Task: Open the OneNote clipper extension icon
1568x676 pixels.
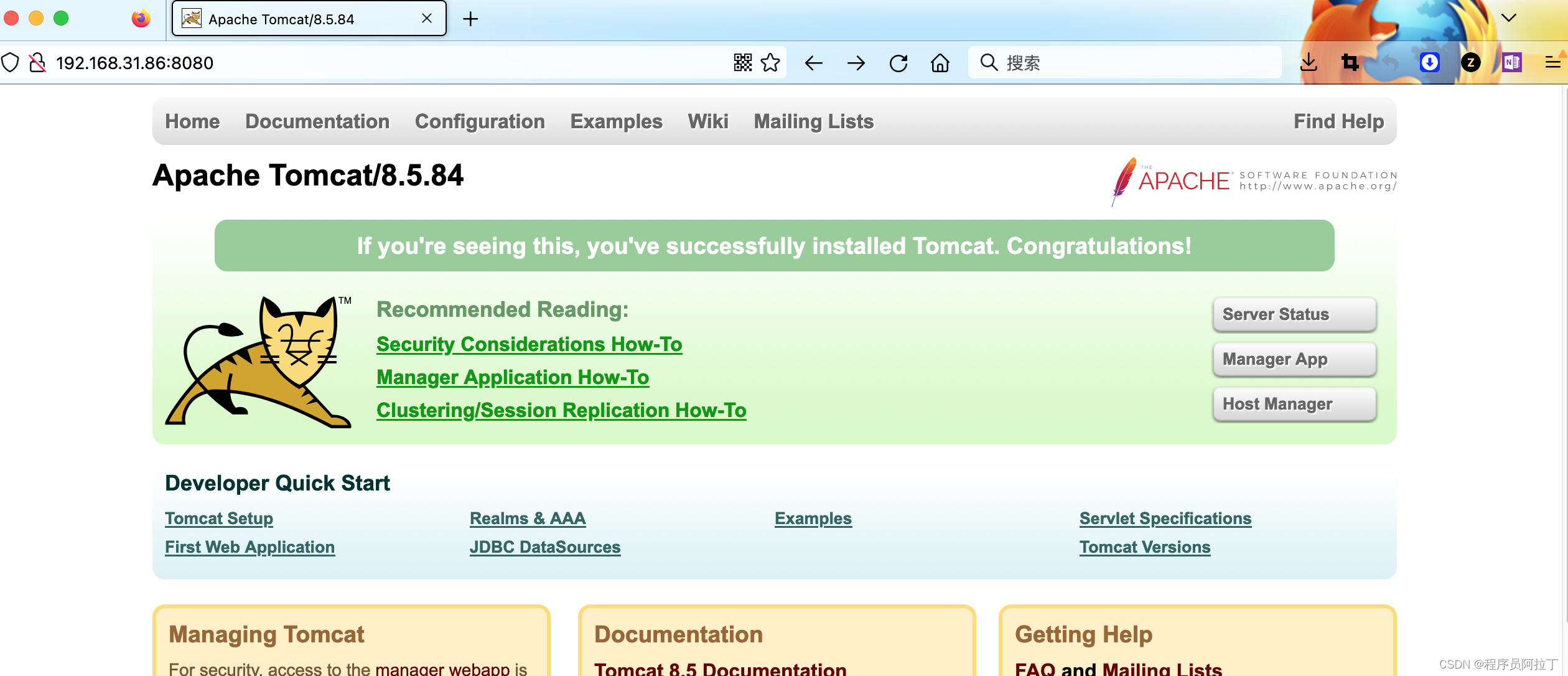Action: point(1511,62)
